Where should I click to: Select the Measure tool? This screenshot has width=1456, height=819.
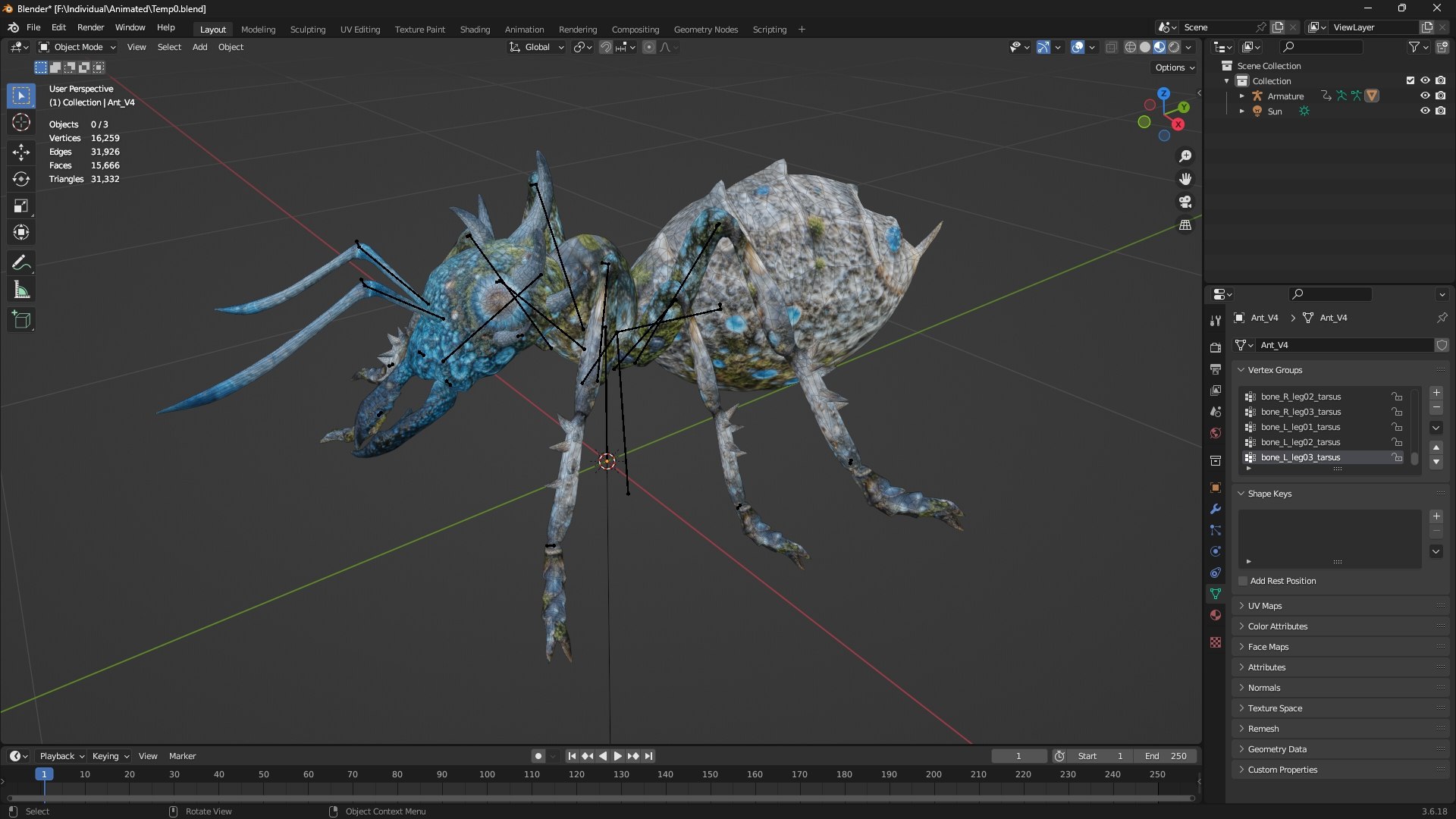pos(21,290)
